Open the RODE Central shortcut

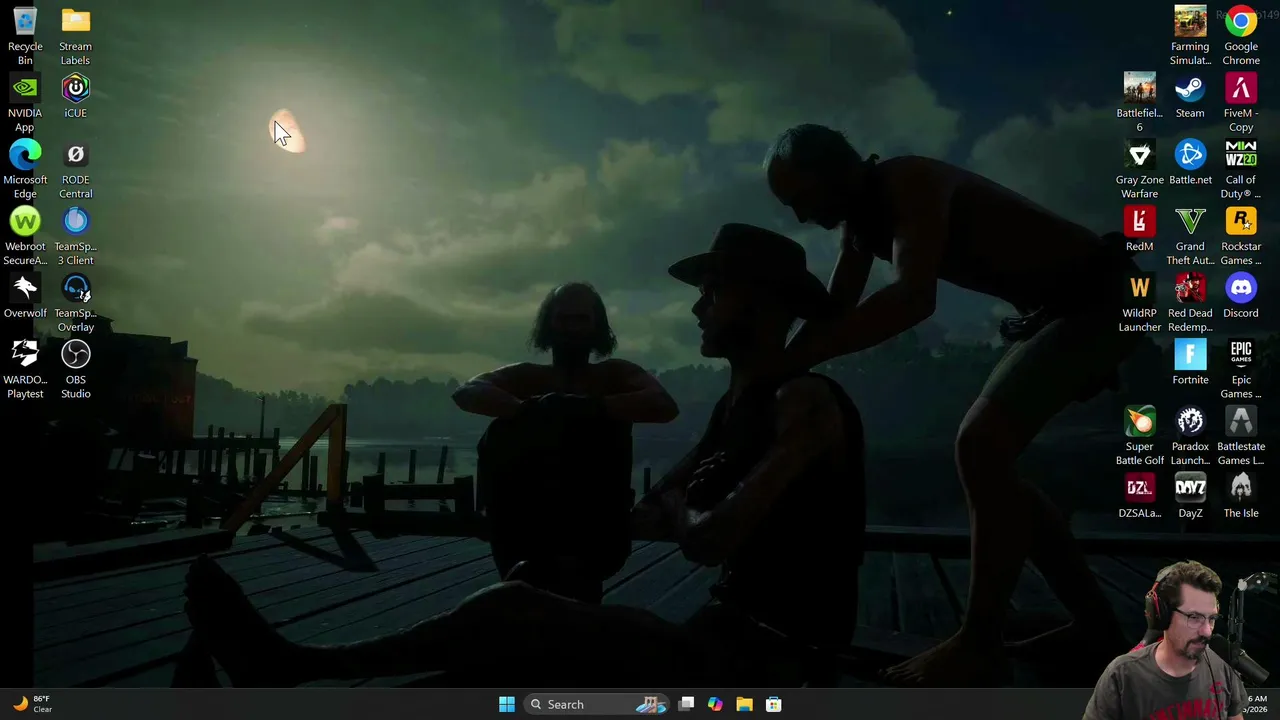pyautogui.click(x=75, y=169)
